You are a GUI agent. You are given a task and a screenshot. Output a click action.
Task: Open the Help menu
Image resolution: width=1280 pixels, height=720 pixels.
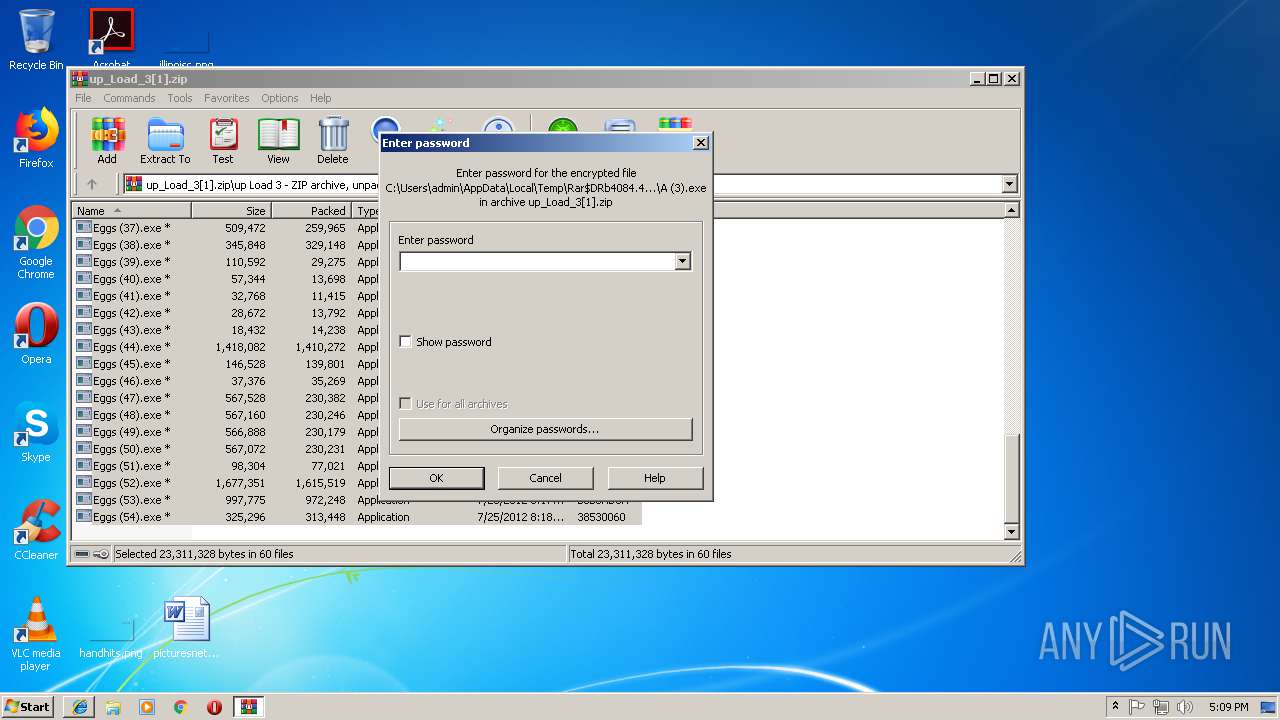click(320, 98)
